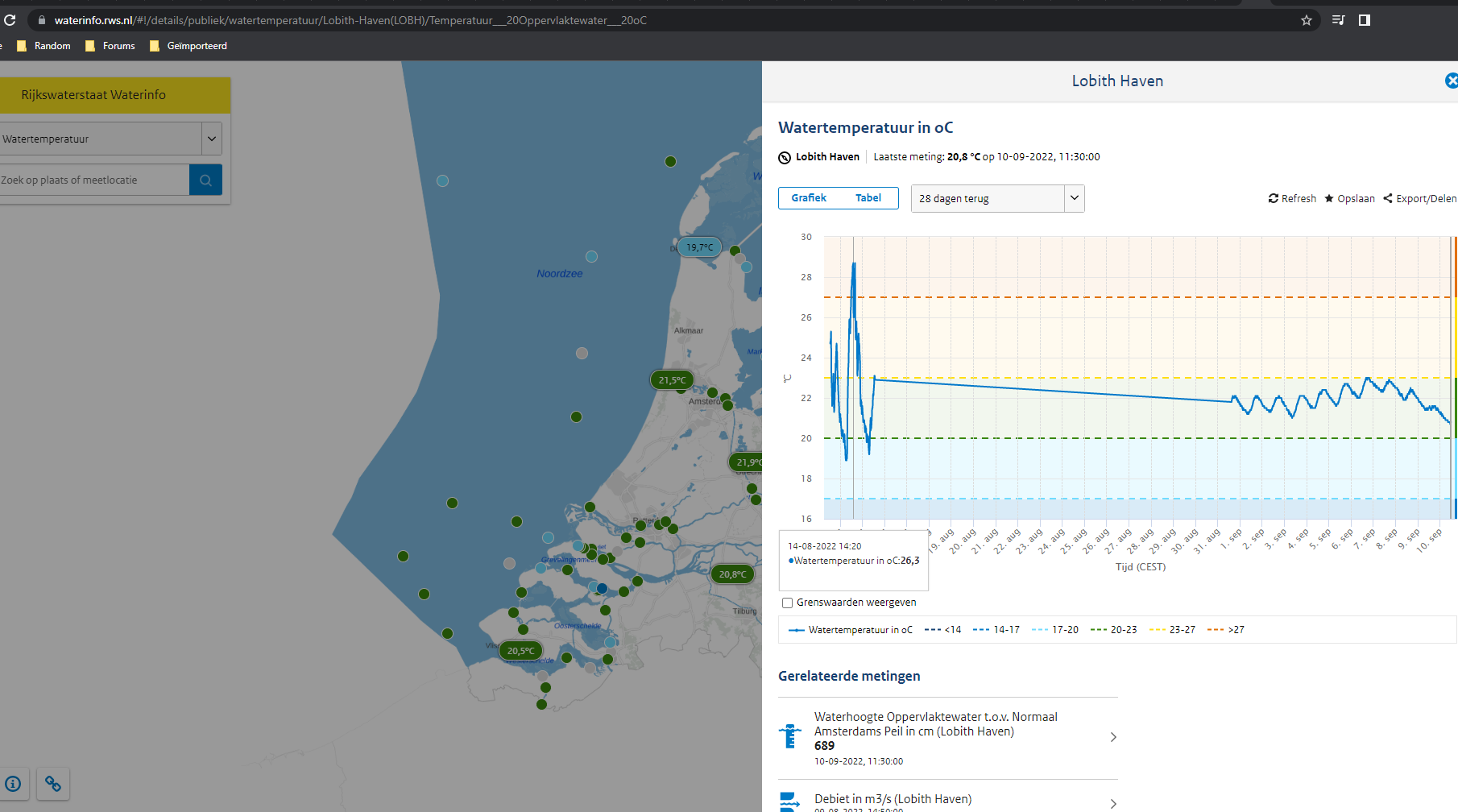Viewport: 1458px width, 812px height.
Task: Click the Zoek op plaats search field
Action: click(x=93, y=180)
